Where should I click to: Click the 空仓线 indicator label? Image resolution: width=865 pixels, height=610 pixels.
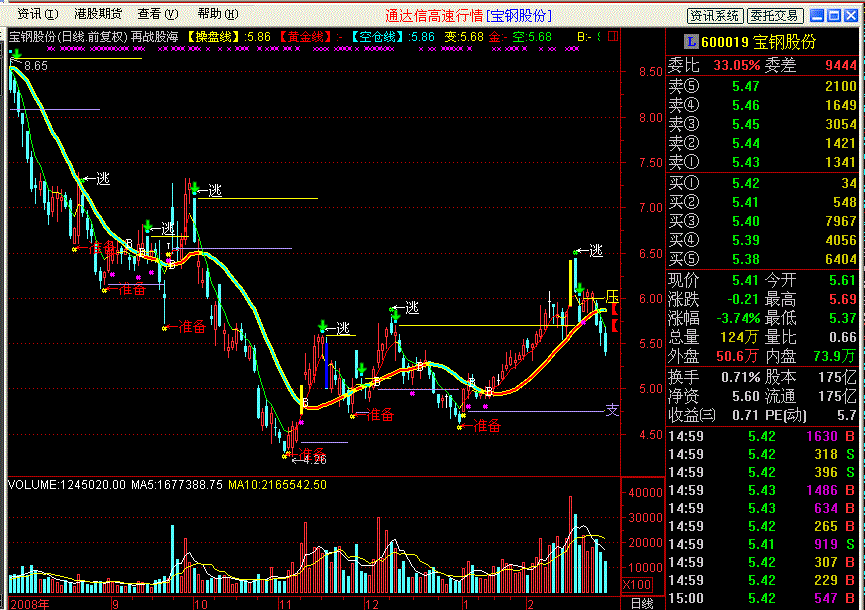(x=378, y=37)
